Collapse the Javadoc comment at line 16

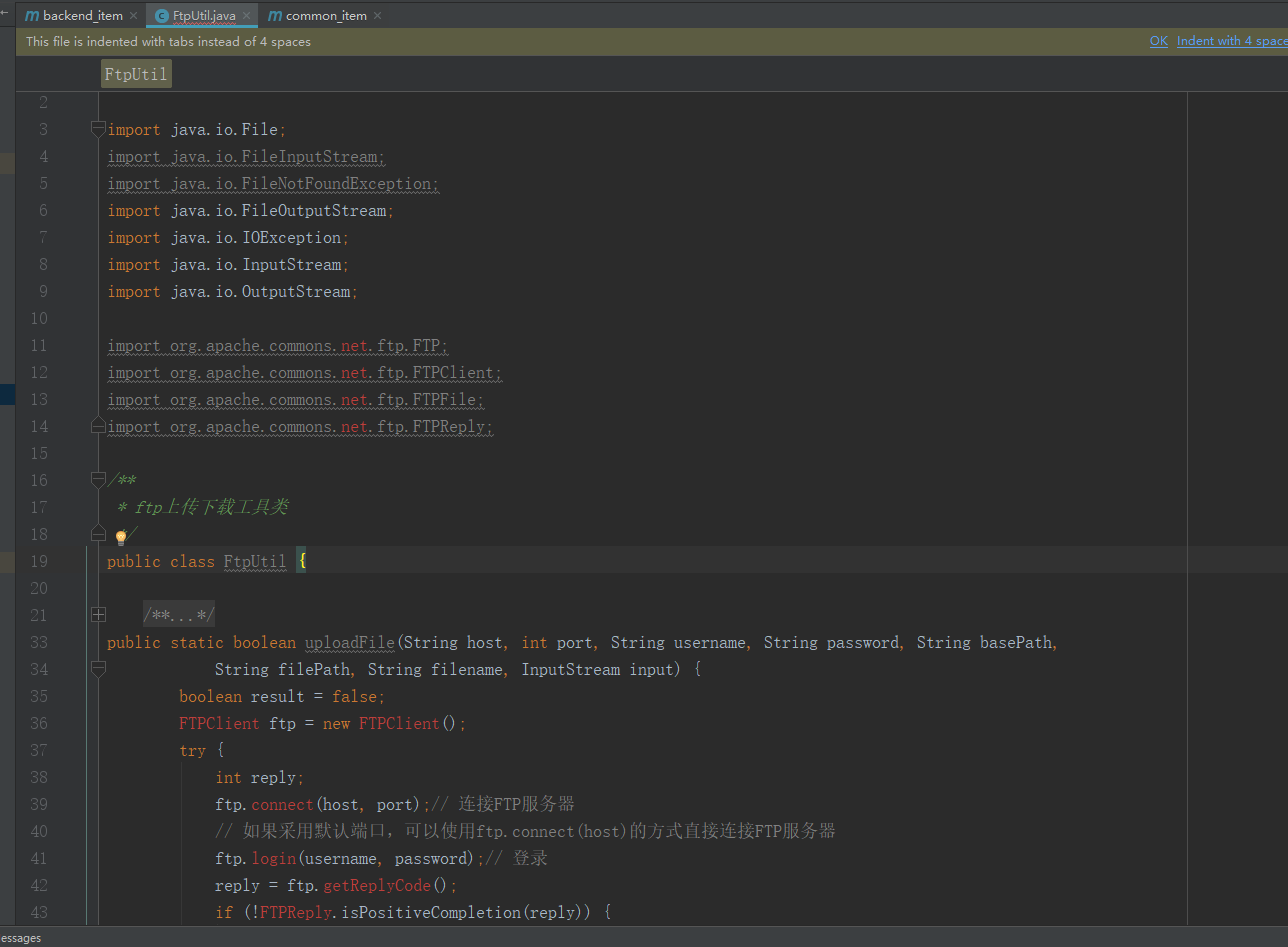tap(98, 480)
